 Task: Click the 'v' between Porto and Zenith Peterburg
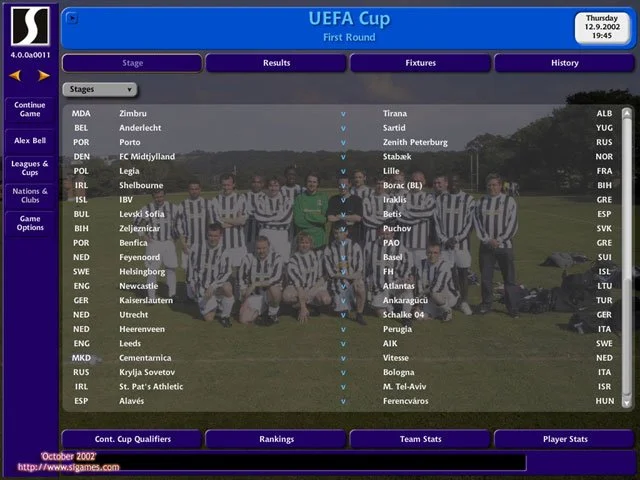(x=343, y=142)
